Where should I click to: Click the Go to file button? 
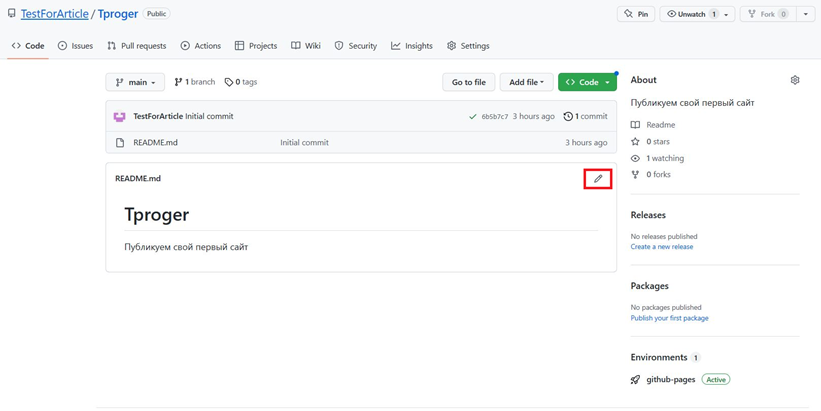pyautogui.click(x=469, y=82)
